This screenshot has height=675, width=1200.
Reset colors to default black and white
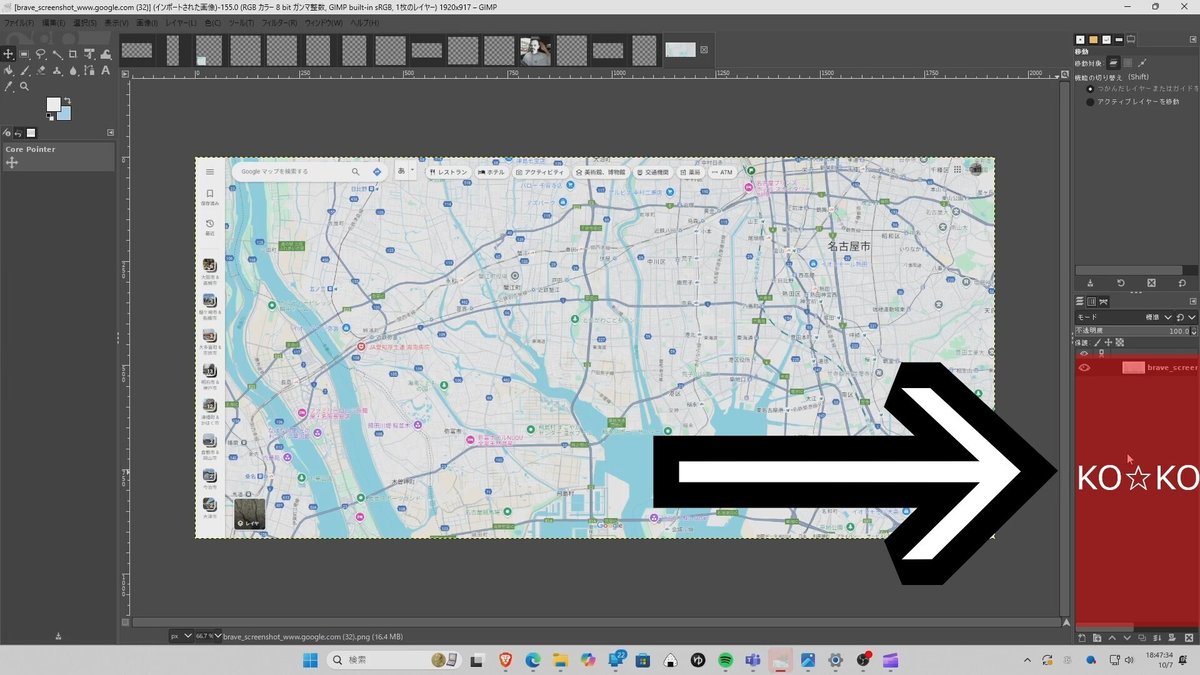coord(50,117)
